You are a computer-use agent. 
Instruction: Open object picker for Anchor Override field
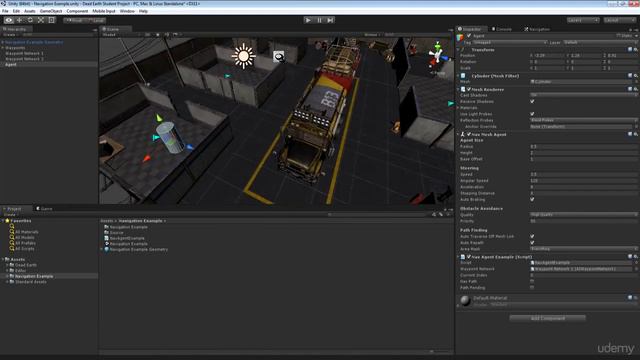[636, 127]
